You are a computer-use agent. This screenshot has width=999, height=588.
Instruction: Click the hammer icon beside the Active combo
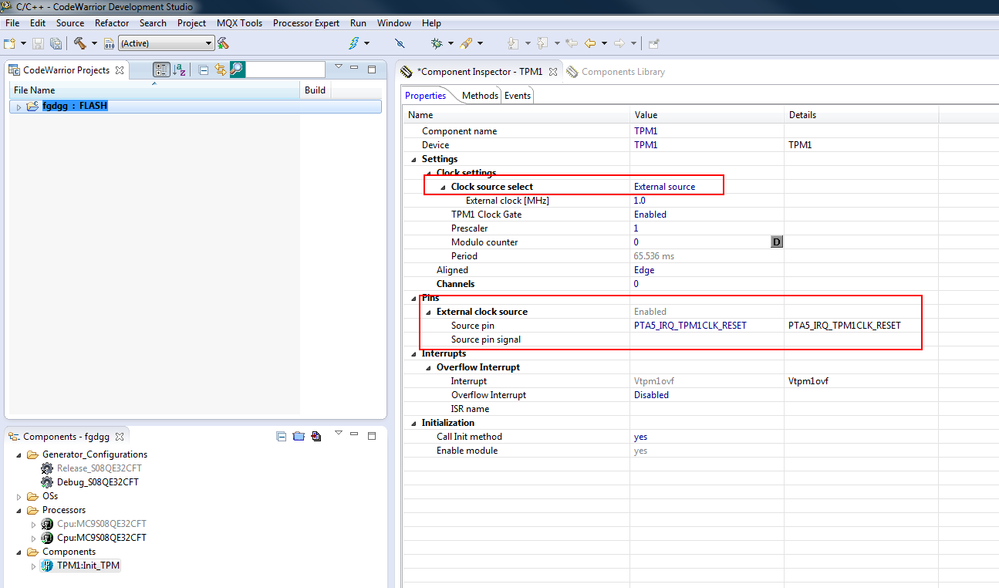point(223,43)
